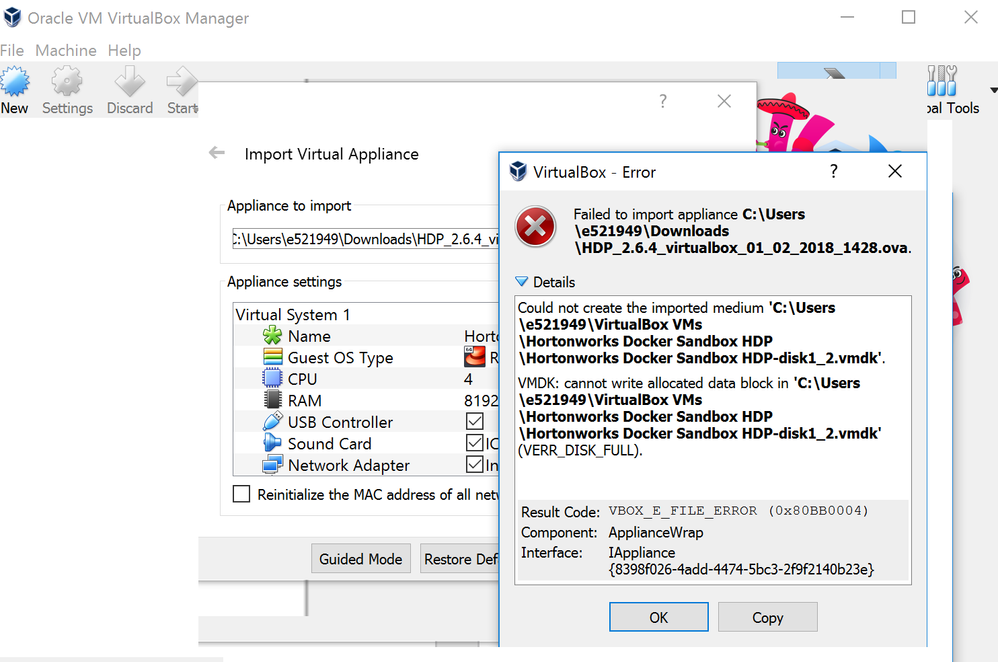Screen dimensions: 998x662
Task: Minimize the VirtualBox Manager window
Action: [847, 17]
